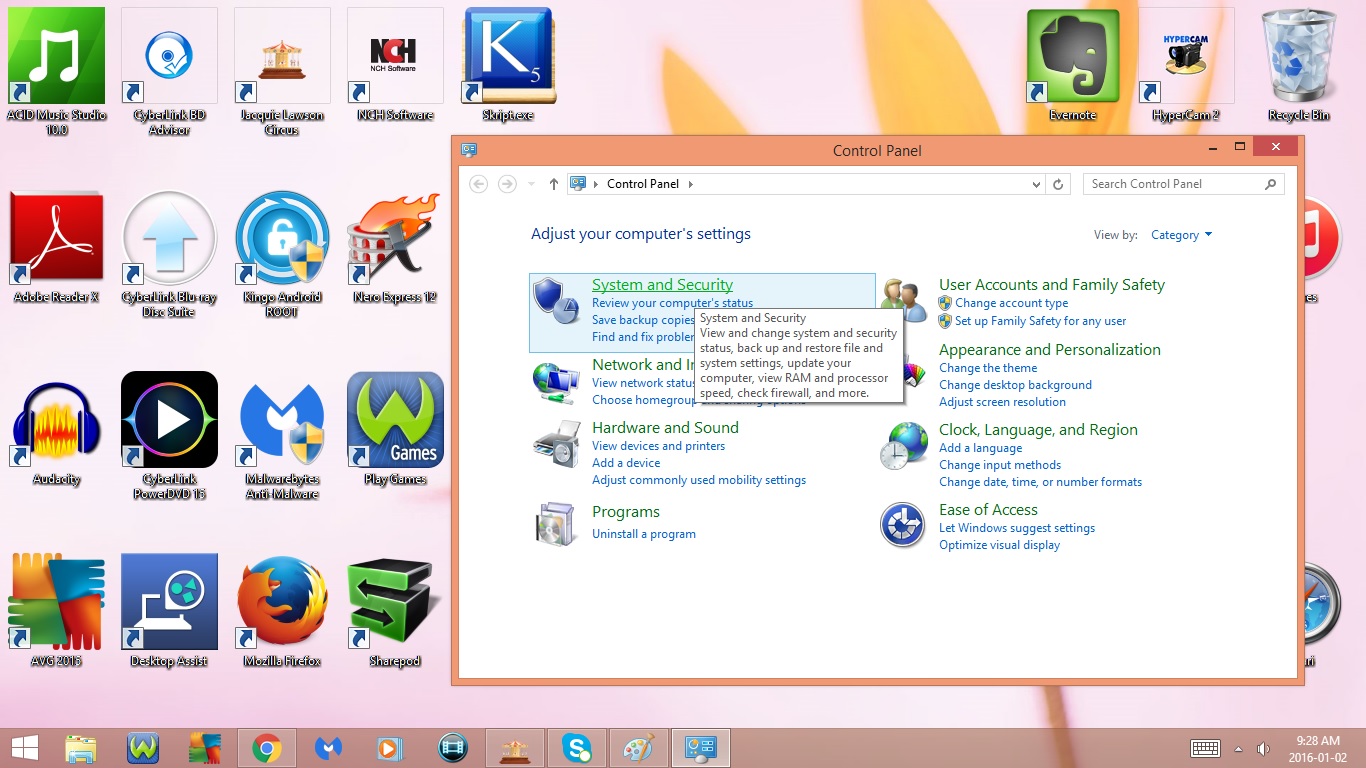Expand the chevron after Control Panel breadcrumb
1366x768 pixels.
[690, 184]
